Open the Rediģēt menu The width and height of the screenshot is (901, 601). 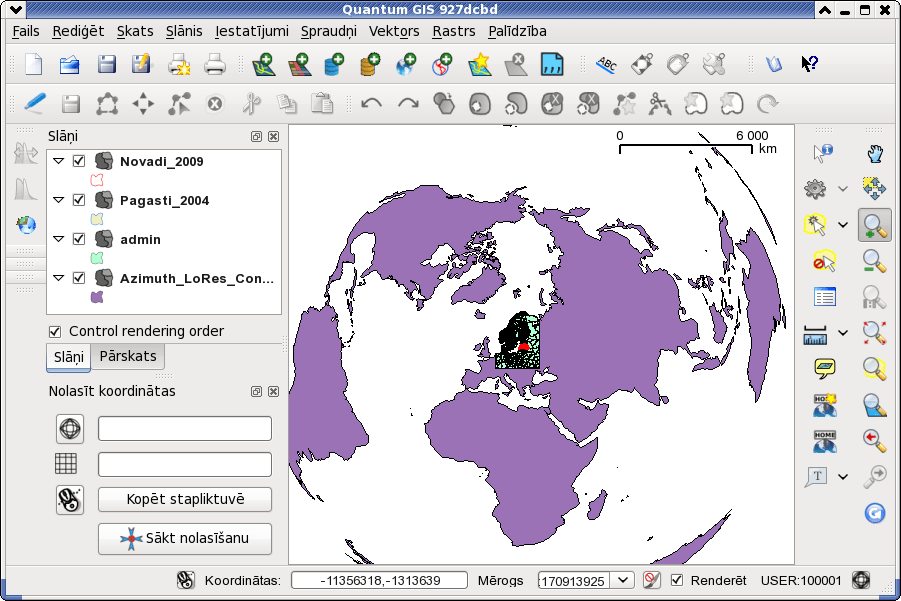click(x=78, y=31)
